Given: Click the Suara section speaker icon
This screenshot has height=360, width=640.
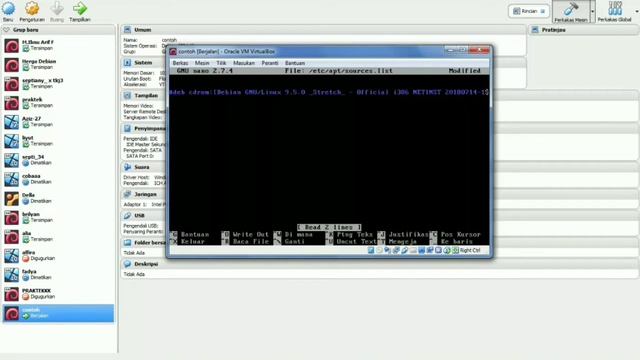Looking at the screenshot, I should (x=128, y=167).
